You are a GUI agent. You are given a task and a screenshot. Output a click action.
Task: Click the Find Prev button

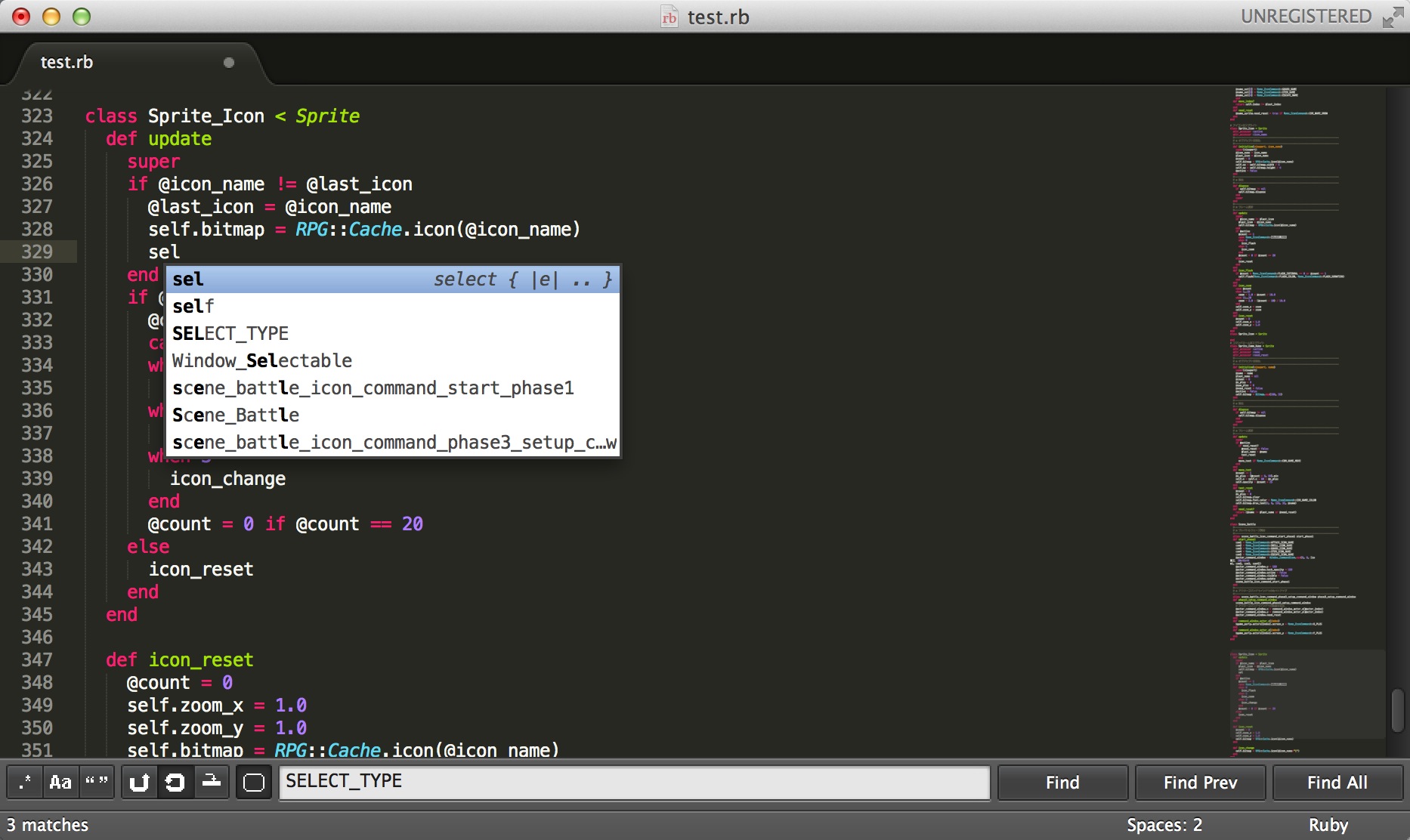click(1200, 783)
